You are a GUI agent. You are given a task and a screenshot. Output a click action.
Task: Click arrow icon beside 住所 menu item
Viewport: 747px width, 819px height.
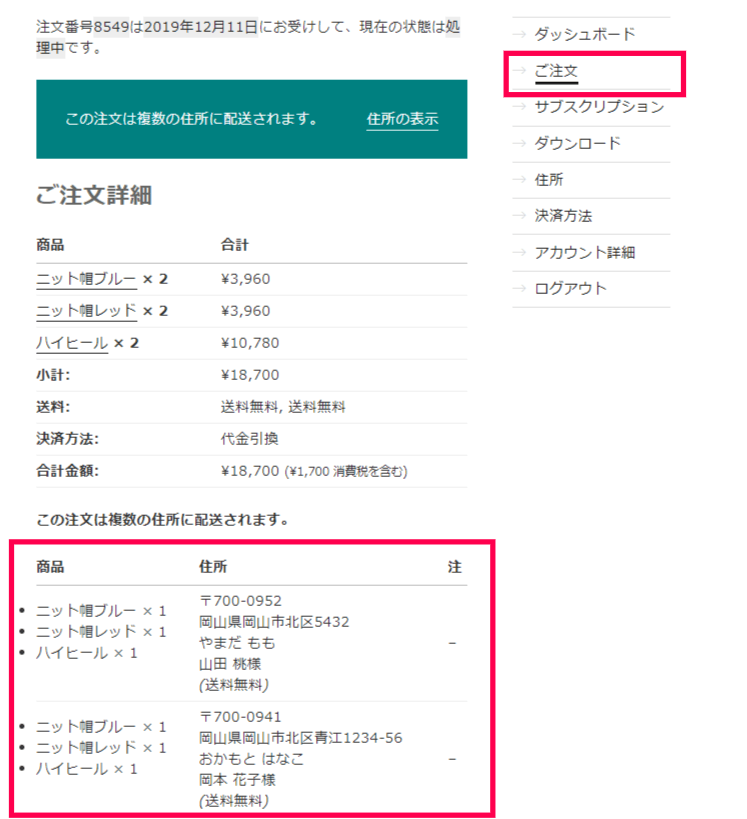(519, 180)
